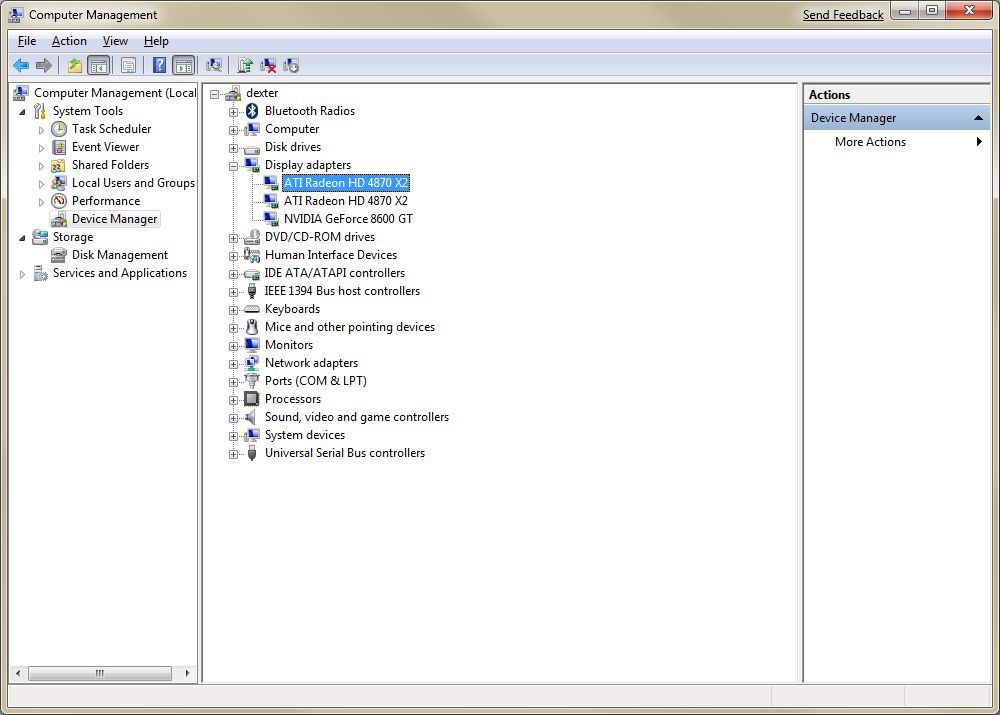Viewport: 1000px width, 715px height.
Task: Expand the Network adapters category
Action: pyautogui.click(x=233, y=364)
